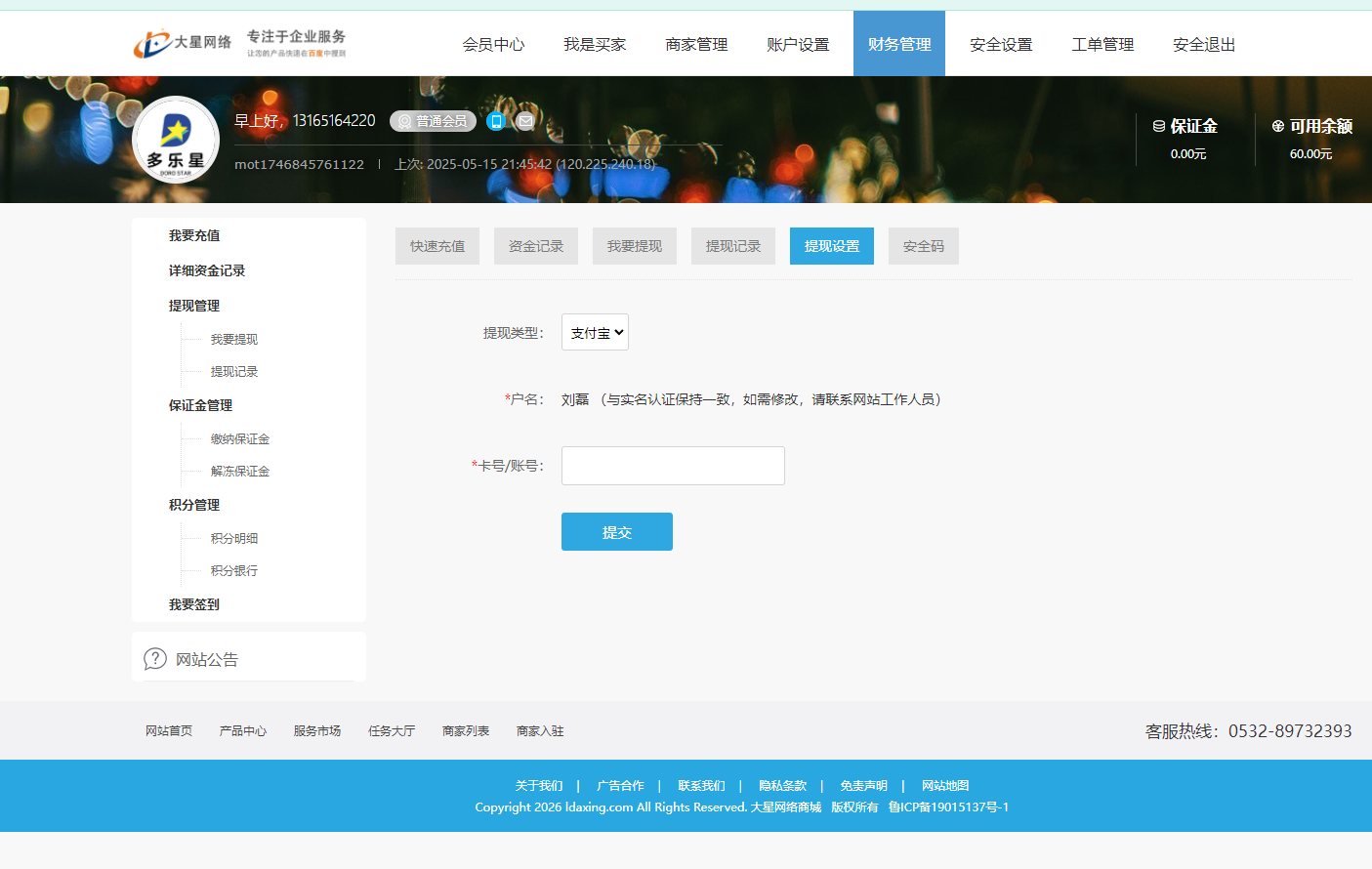Click the coin stack icon beside 保证金

(1159, 126)
